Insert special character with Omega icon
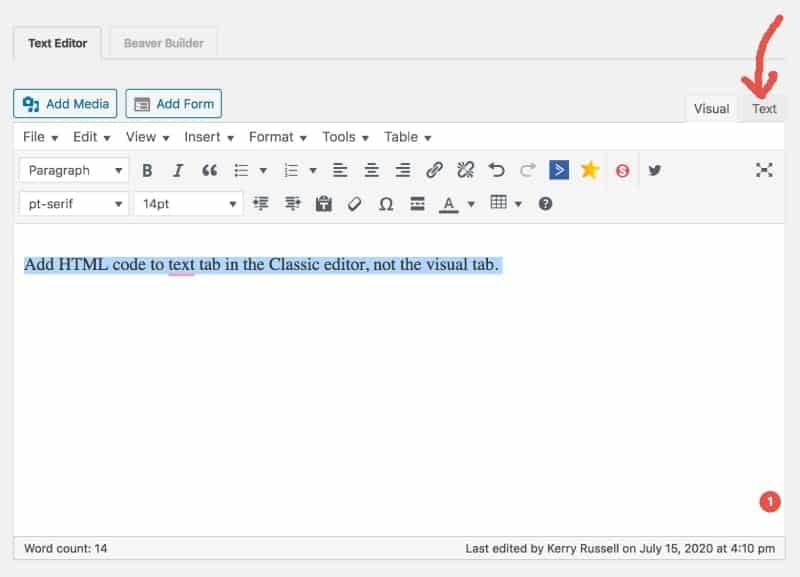Image resolution: width=800 pixels, height=577 pixels. tap(386, 204)
